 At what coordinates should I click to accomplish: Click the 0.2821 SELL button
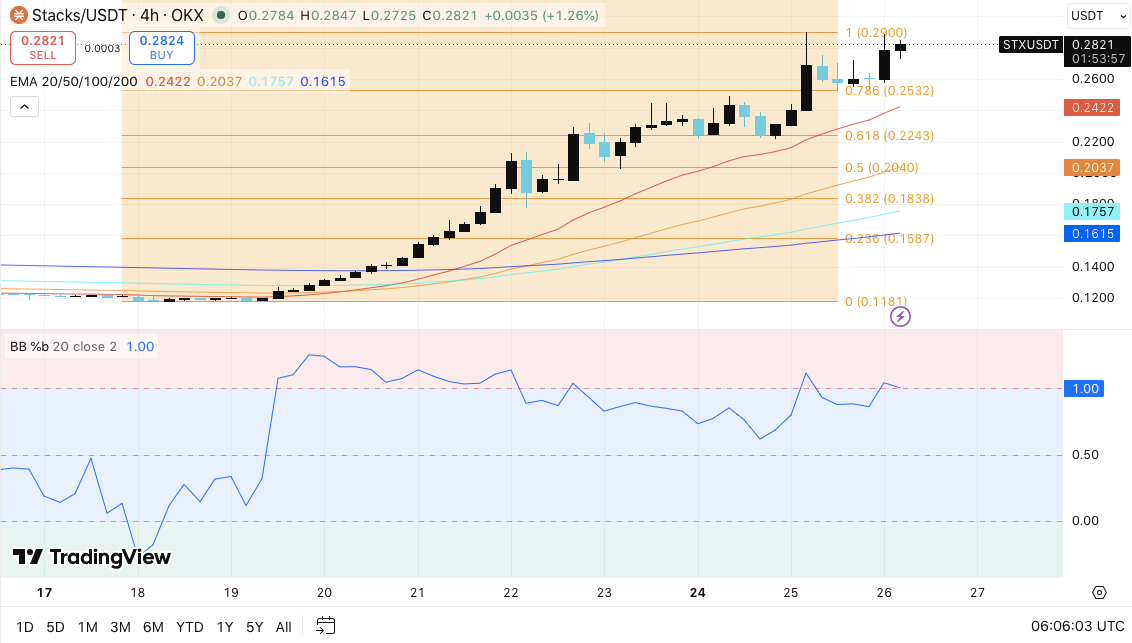pos(43,47)
